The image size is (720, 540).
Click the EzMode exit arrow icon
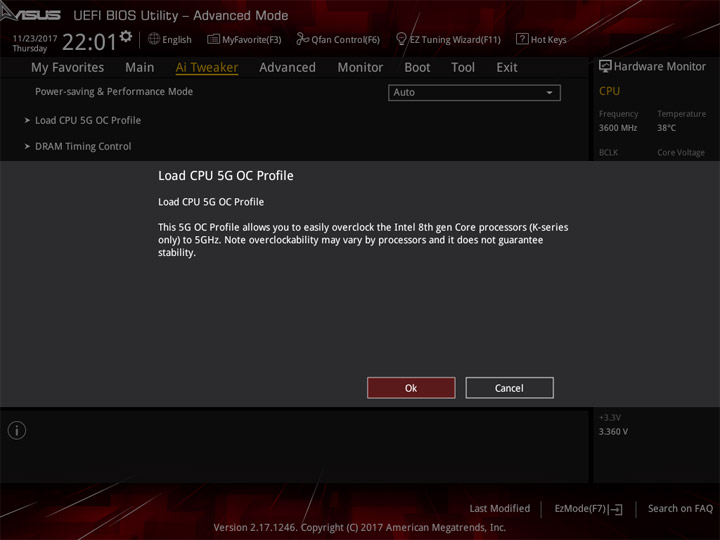(616, 509)
